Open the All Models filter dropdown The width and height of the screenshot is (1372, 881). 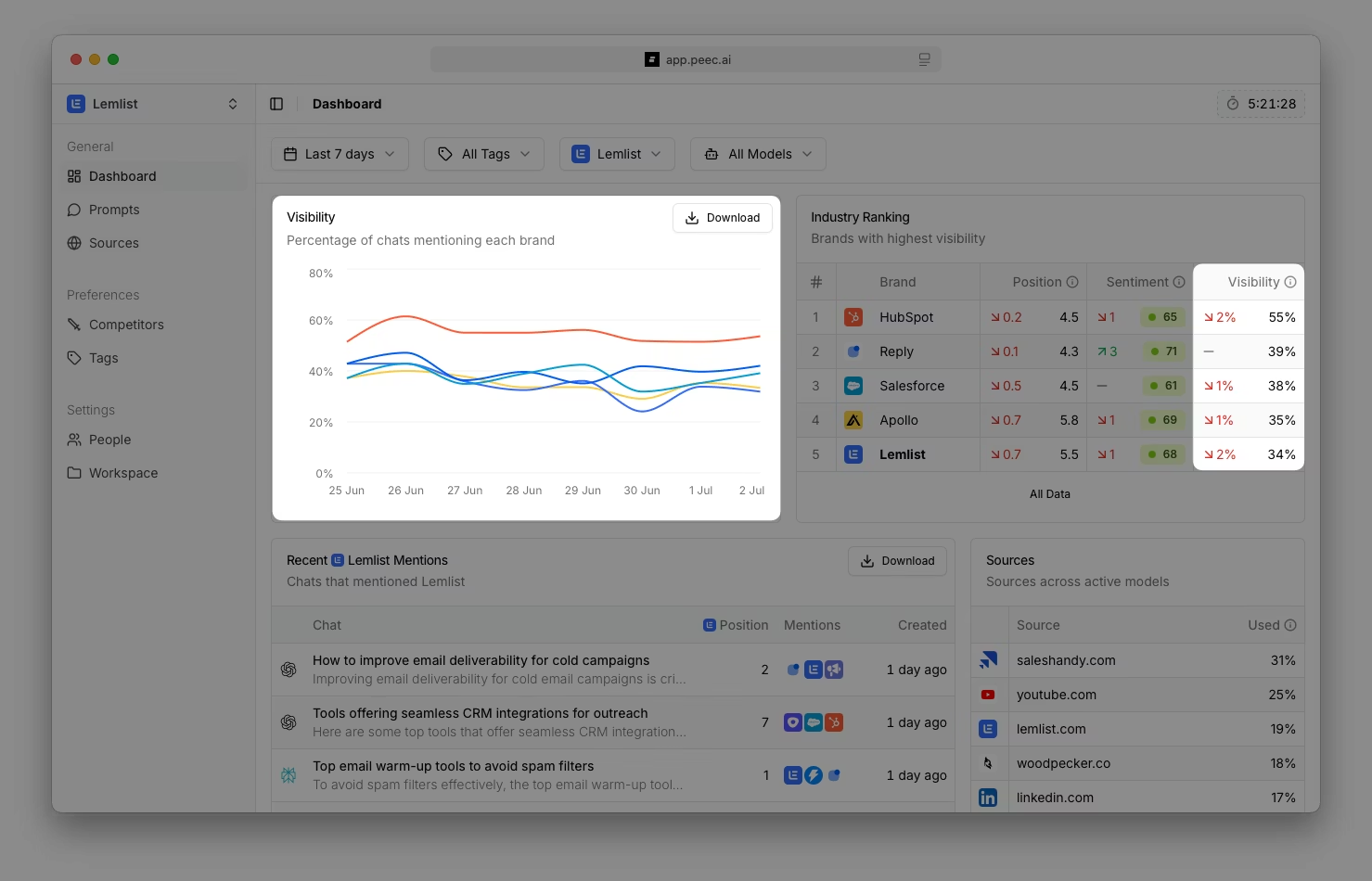pyautogui.click(x=758, y=154)
